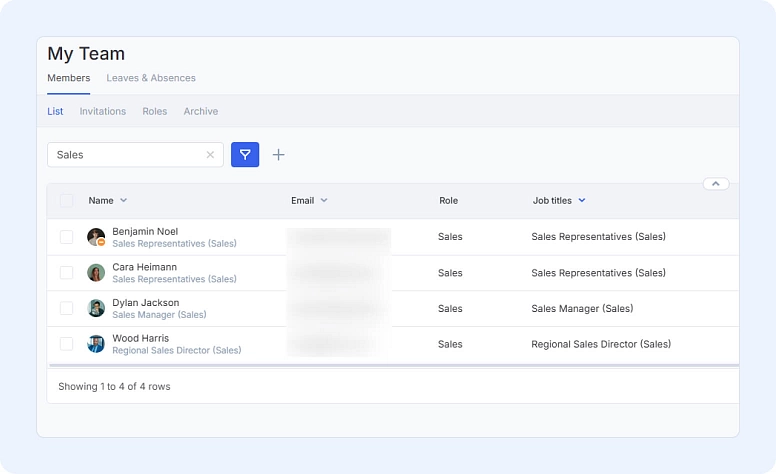Click into the Sales search field

pyautogui.click(x=125, y=155)
